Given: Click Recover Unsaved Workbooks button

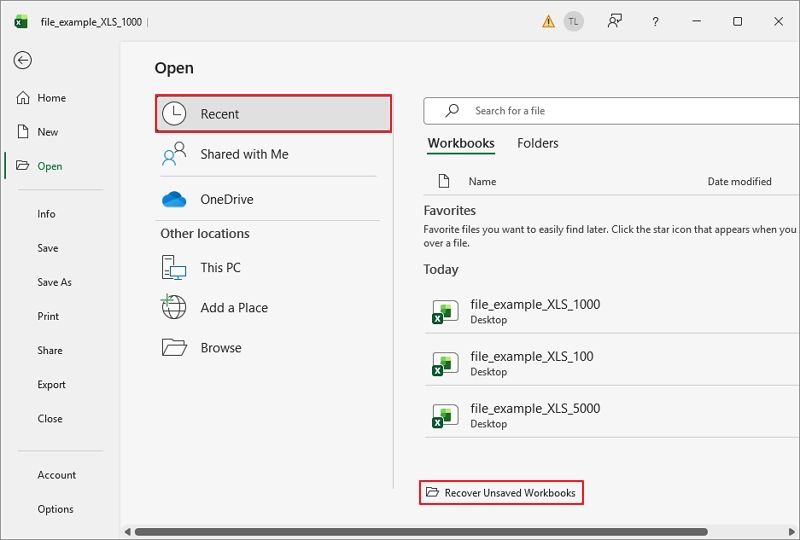Looking at the screenshot, I should click(x=501, y=493).
